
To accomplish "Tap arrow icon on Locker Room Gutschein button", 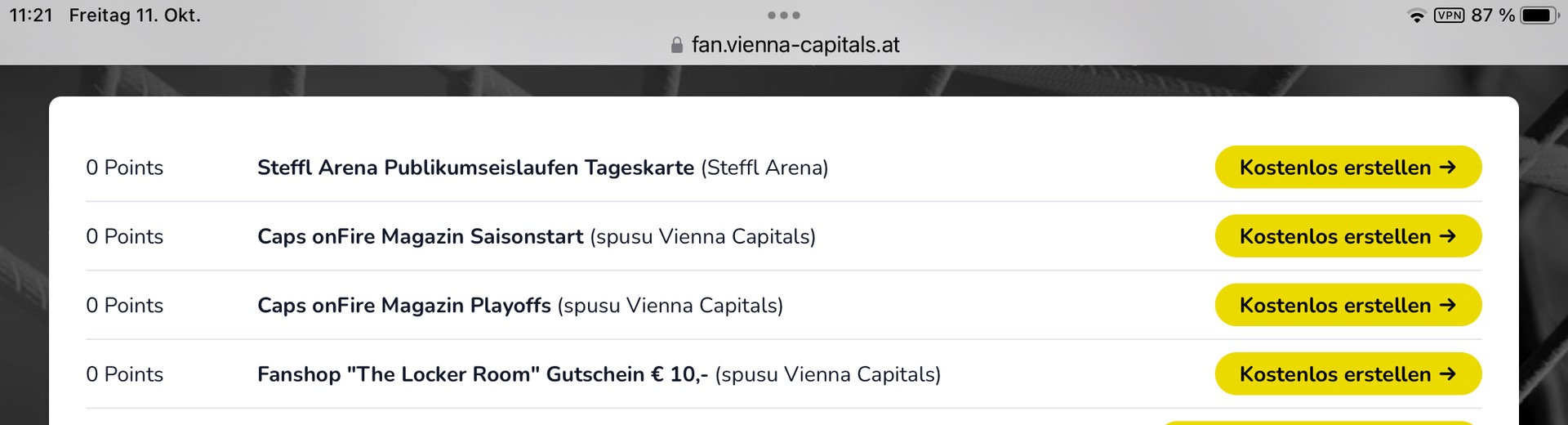I will 1448,374.
